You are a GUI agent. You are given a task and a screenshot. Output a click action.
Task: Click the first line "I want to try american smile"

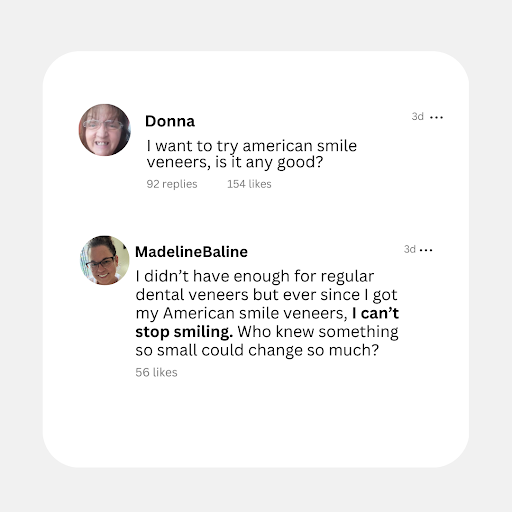click(x=252, y=146)
